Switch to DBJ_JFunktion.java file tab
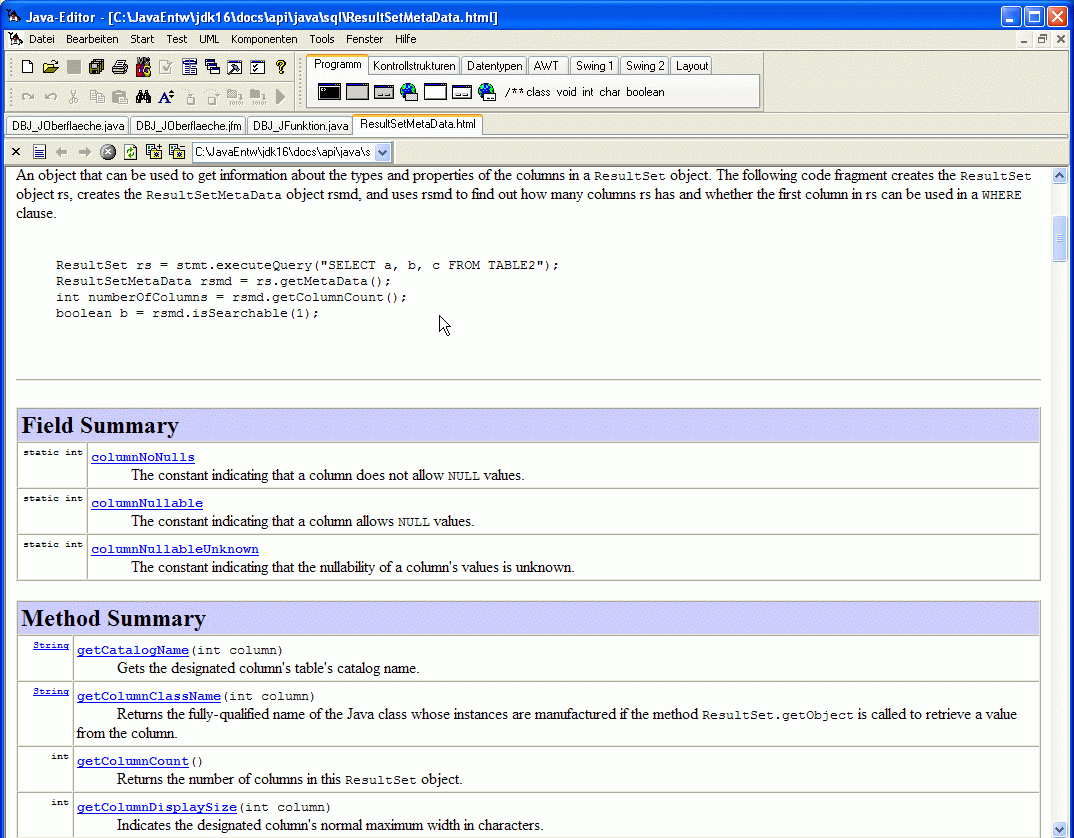This screenshot has height=838, width=1074. (300, 126)
